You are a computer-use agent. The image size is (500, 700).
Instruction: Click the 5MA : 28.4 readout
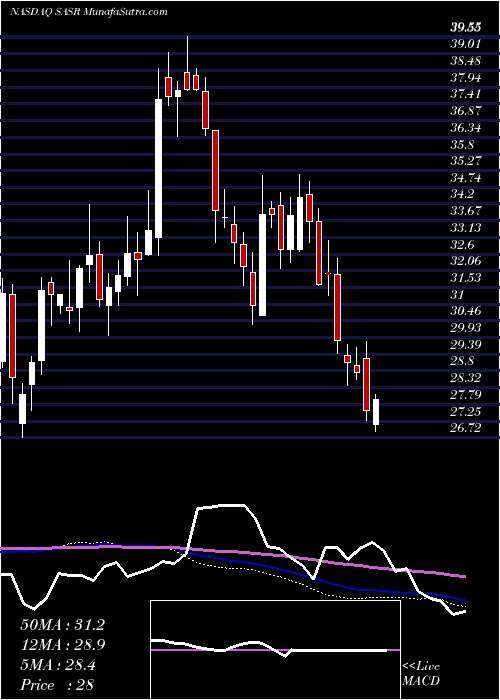point(58,665)
